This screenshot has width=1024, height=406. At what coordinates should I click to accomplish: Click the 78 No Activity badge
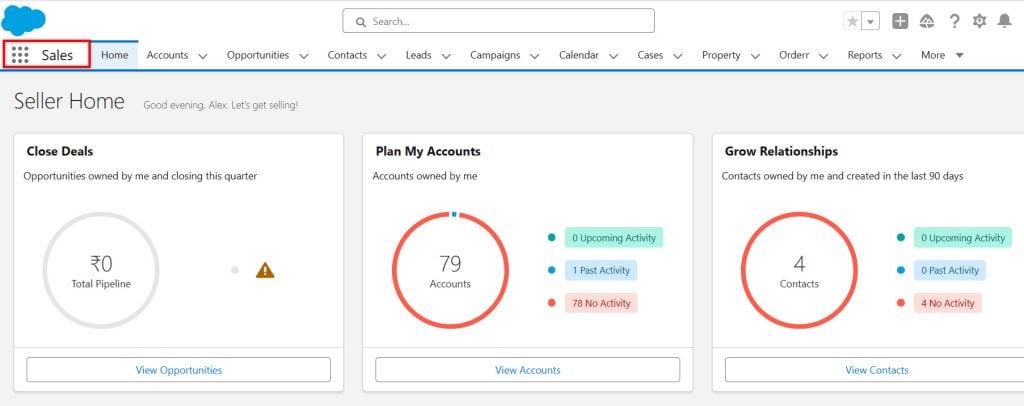[601, 303]
